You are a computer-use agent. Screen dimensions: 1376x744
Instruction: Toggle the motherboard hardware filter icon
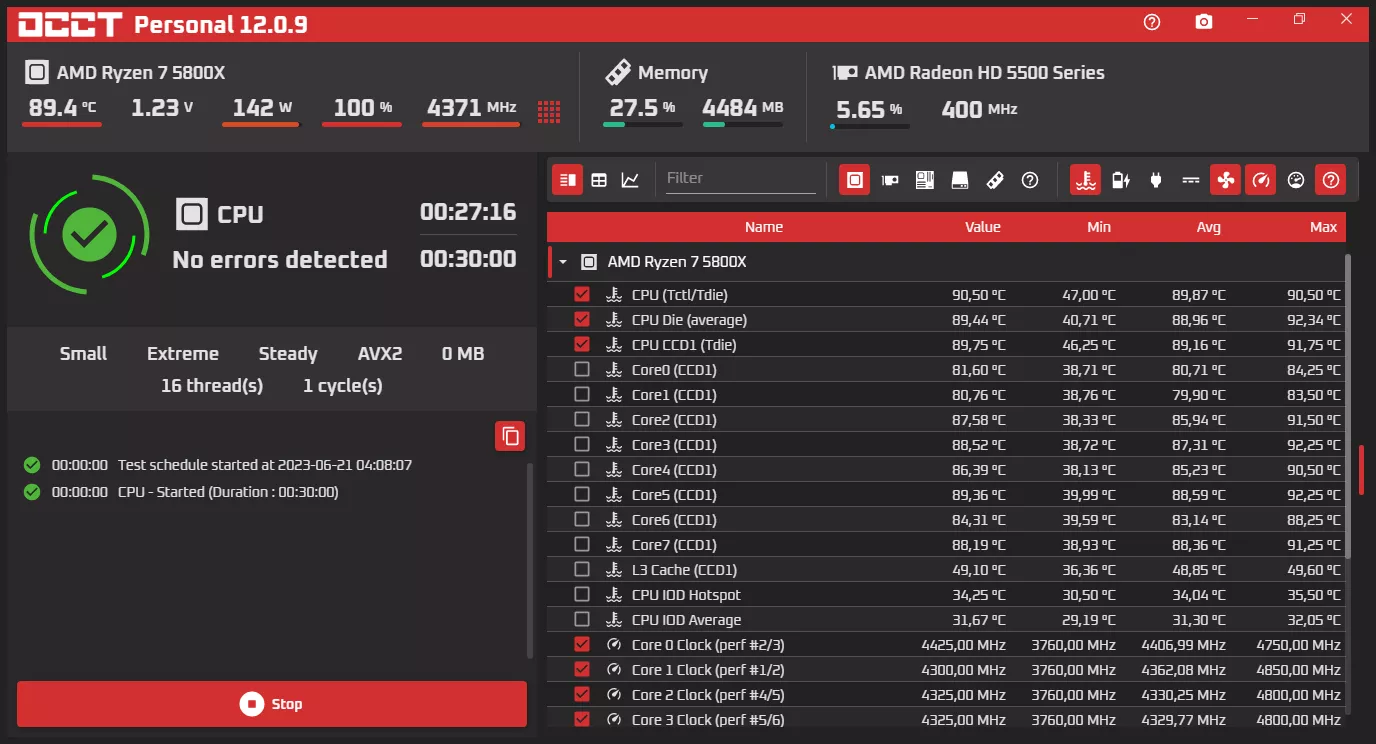[925, 180]
